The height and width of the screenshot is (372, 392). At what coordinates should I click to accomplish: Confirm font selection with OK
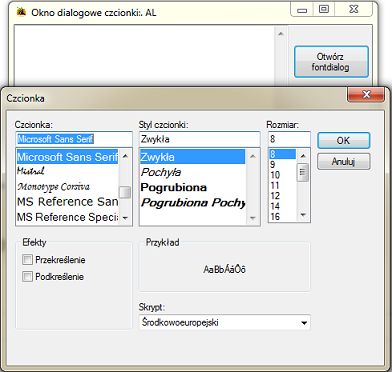344,140
